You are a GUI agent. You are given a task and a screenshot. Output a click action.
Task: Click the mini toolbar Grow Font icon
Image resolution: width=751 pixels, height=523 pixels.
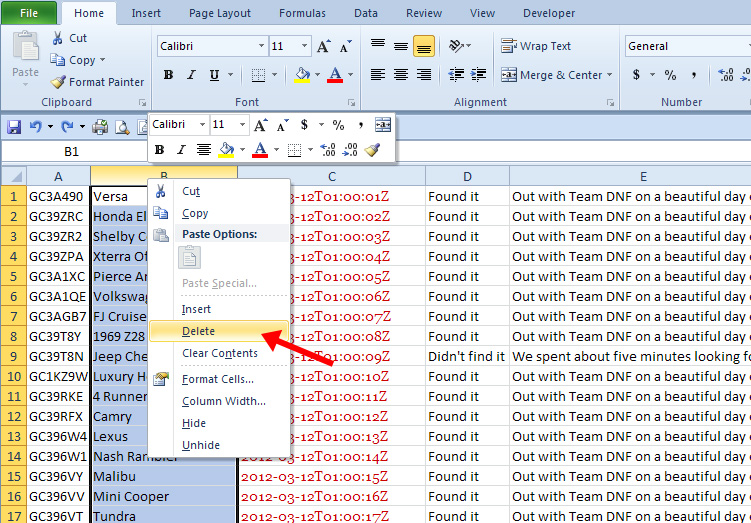click(x=261, y=125)
